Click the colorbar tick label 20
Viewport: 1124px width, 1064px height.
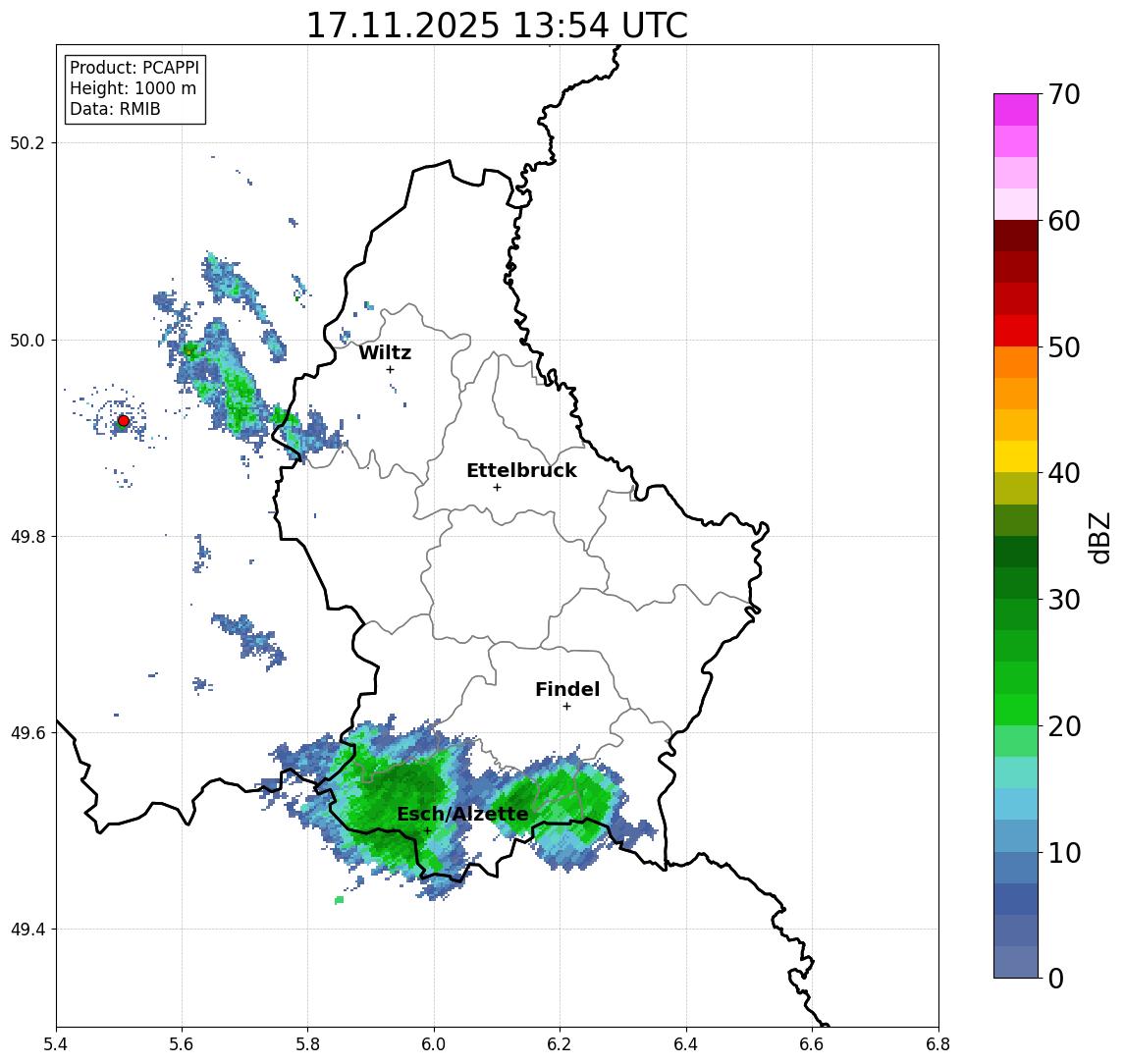click(x=1064, y=725)
